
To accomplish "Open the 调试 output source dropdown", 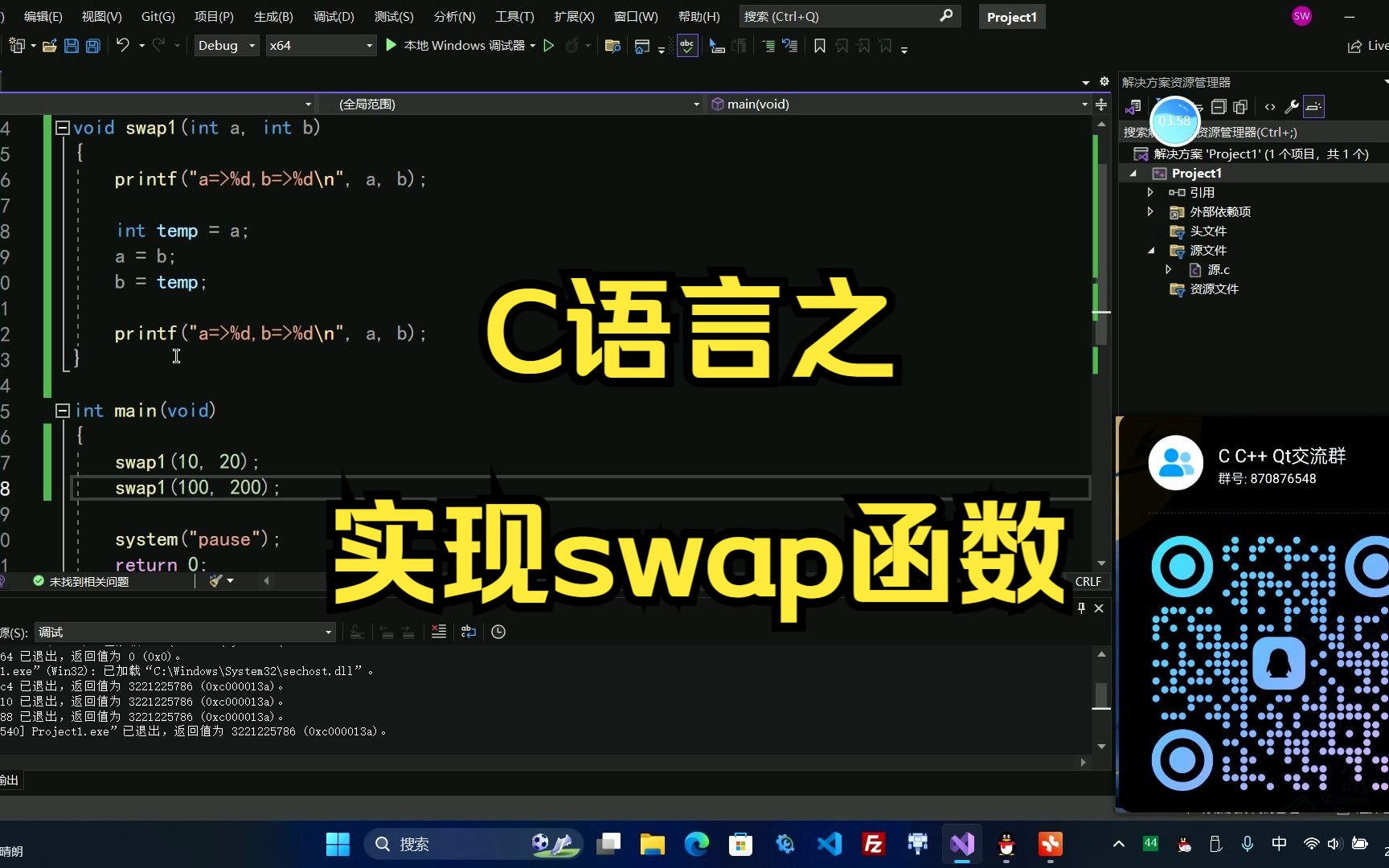I will click(x=184, y=632).
